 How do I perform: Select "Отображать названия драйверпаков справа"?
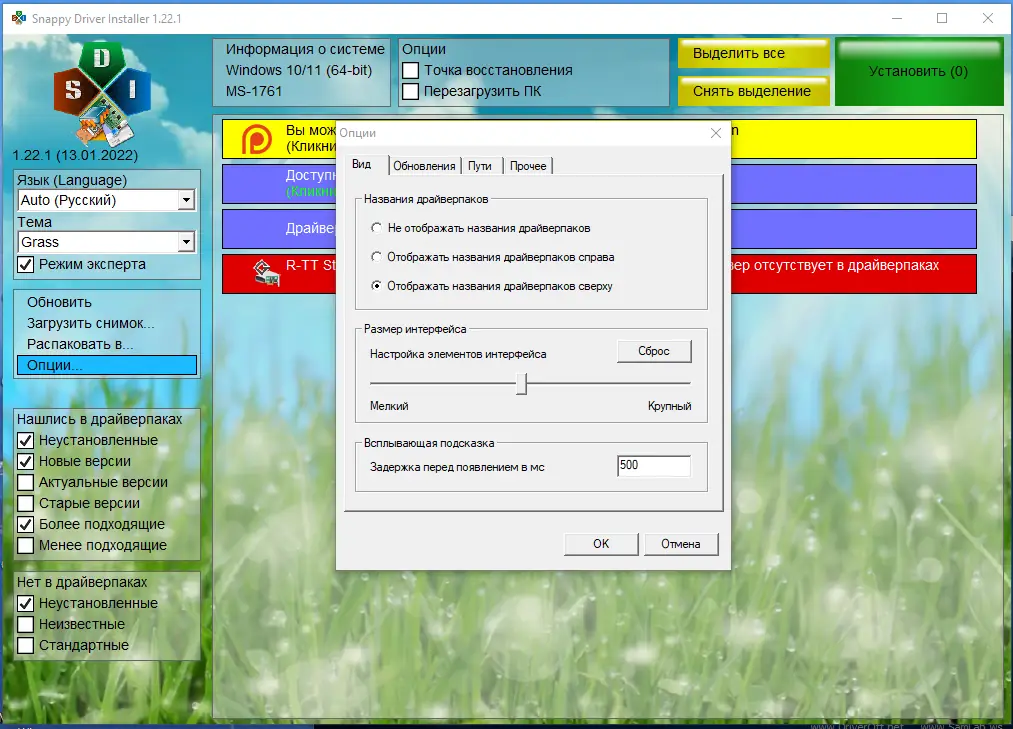pos(377,254)
